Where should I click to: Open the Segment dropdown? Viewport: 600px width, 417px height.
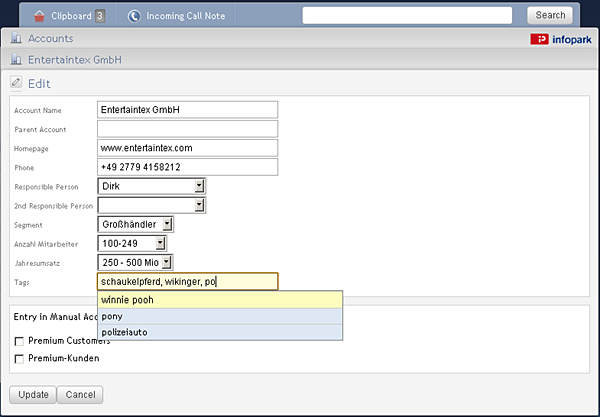[x=135, y=225]
